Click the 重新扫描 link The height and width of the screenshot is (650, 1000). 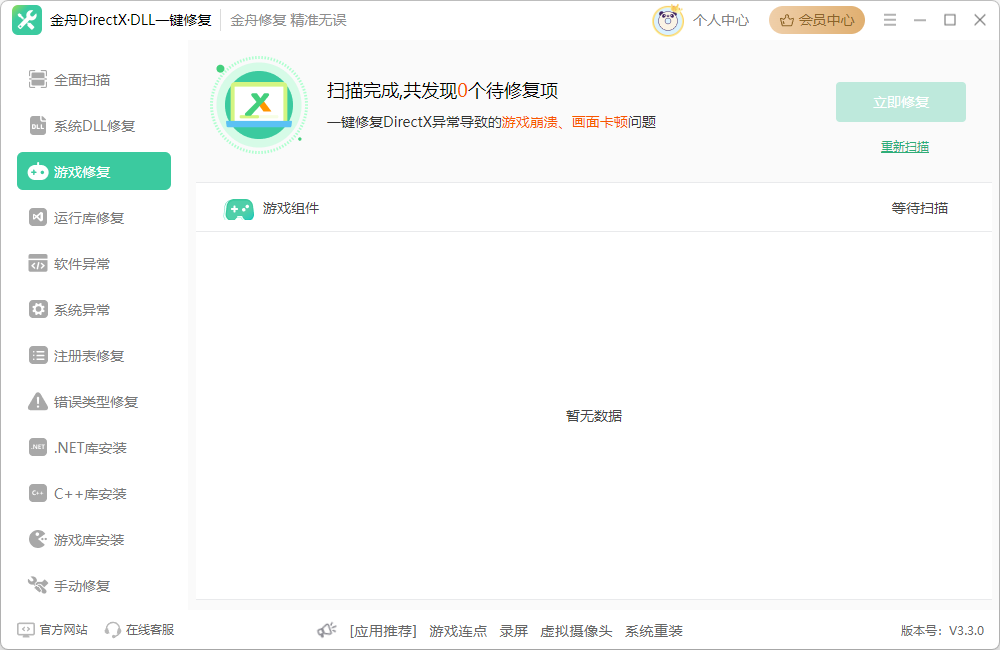click(904, 147)
